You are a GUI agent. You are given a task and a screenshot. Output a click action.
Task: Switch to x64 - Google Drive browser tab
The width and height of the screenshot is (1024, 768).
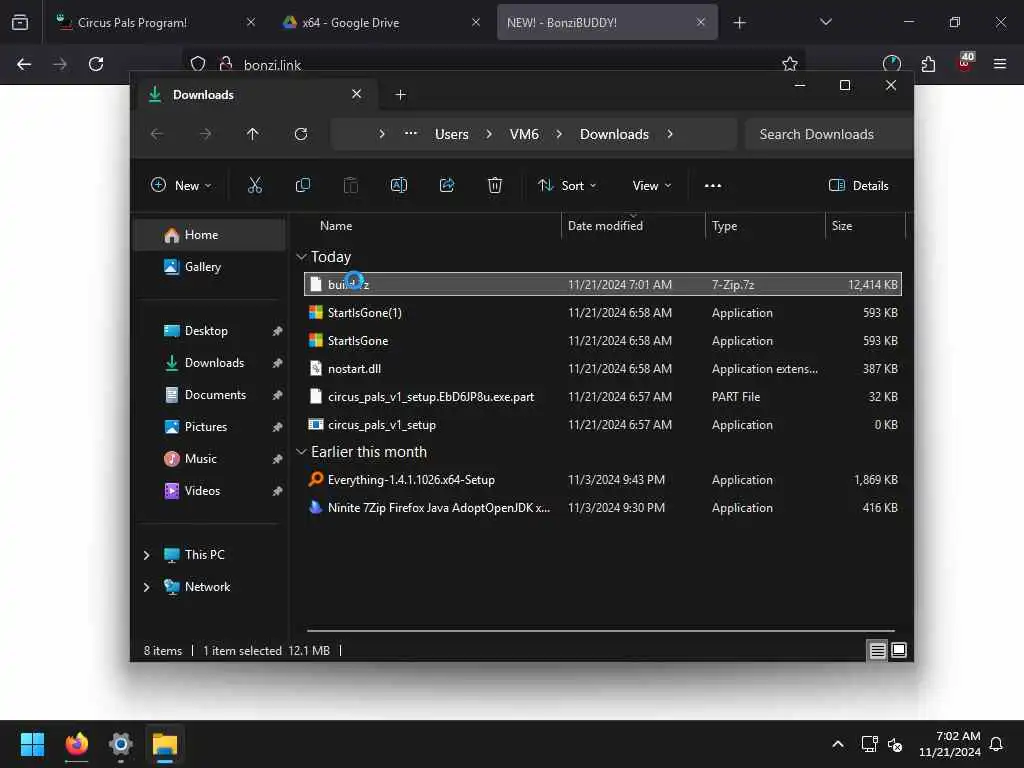(381, 22)
